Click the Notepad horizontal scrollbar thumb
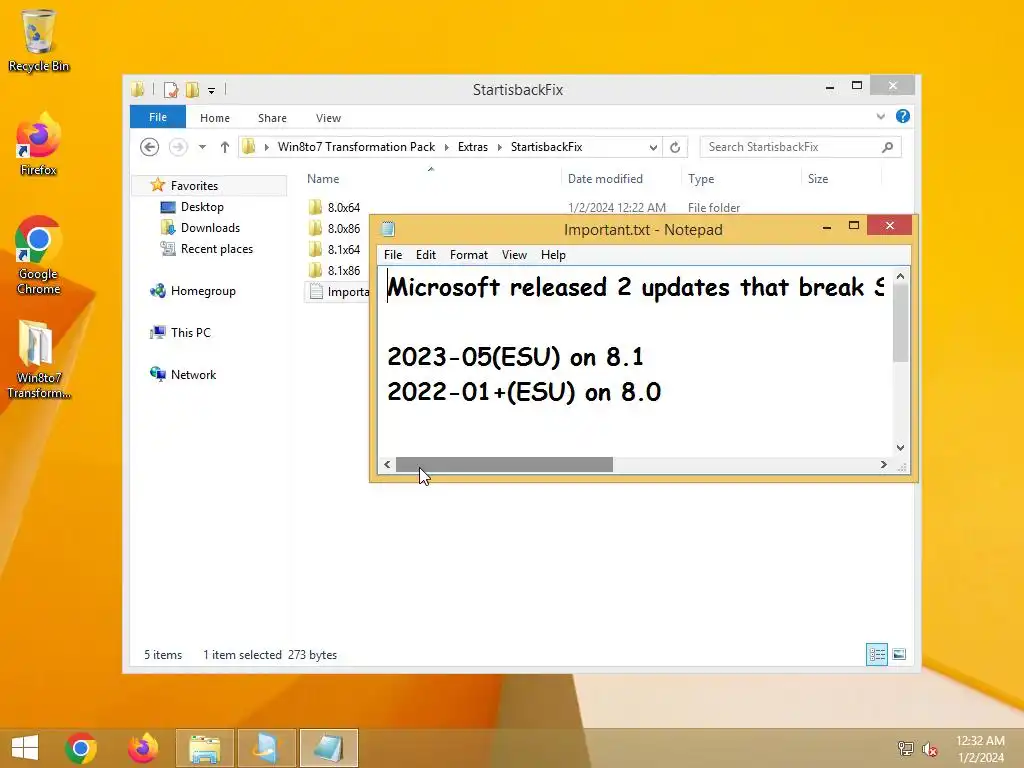Image resolution: width=1024 pixels, height=768 pixels. tap(504, 464)
